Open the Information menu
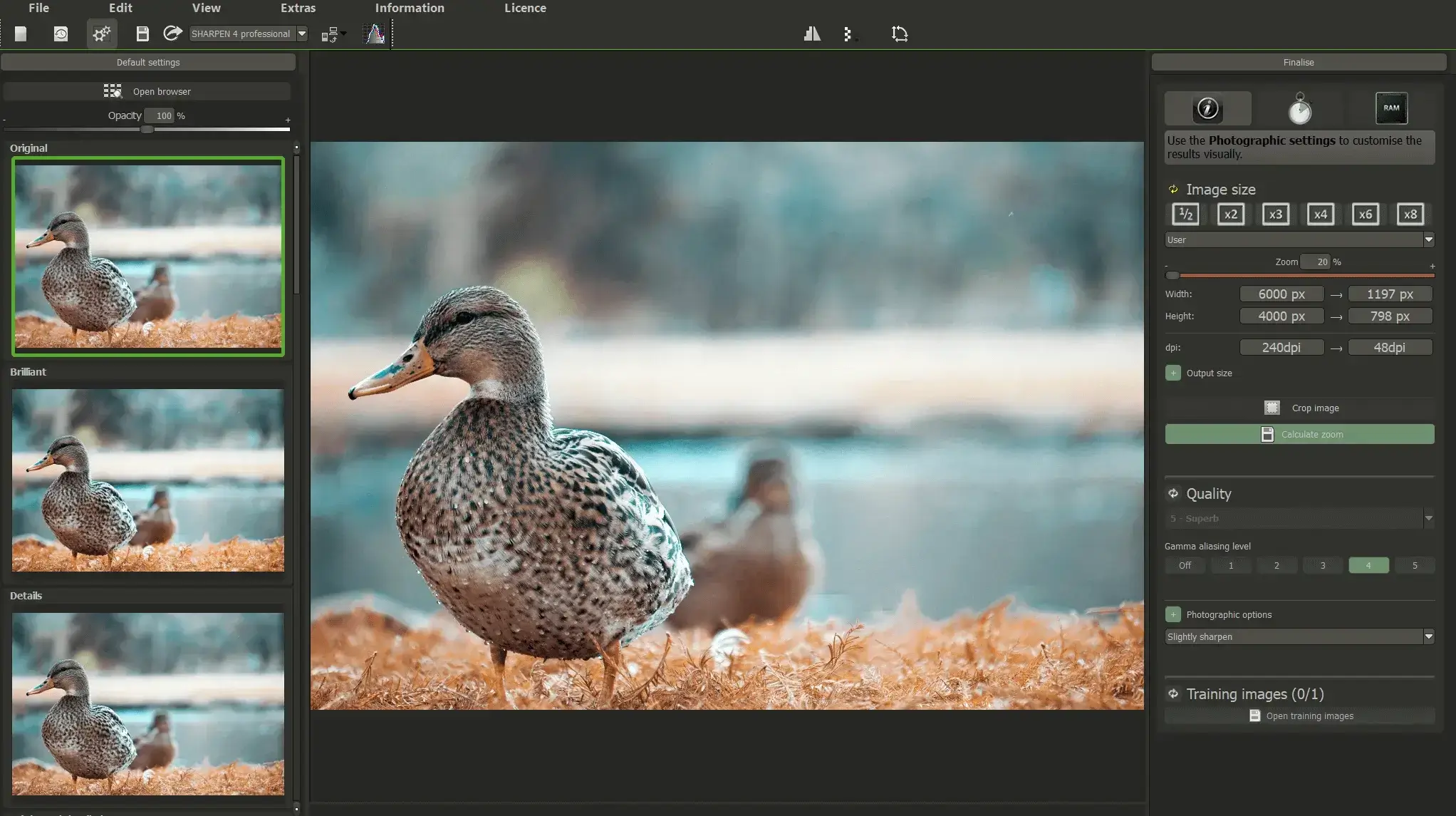The width and height of the screenshot is (1456, 816). (x=409, y=8)
